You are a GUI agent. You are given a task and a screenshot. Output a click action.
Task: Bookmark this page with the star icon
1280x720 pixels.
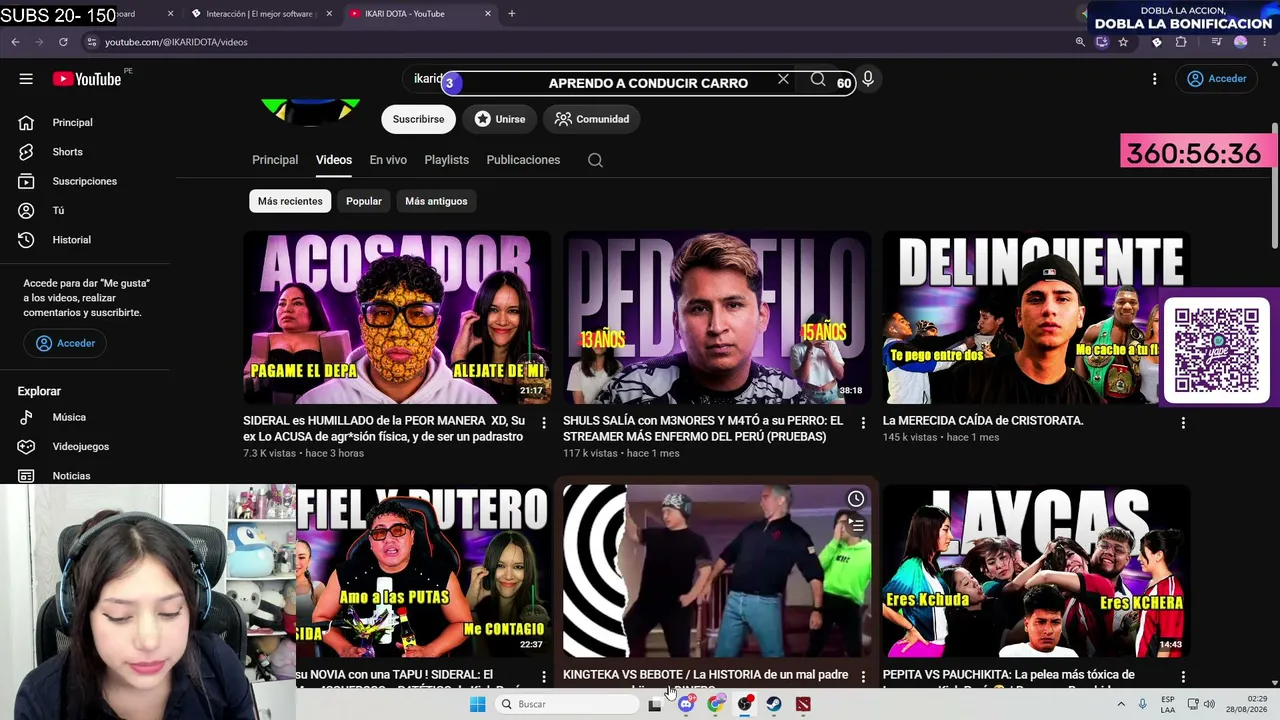[1123, 42]
